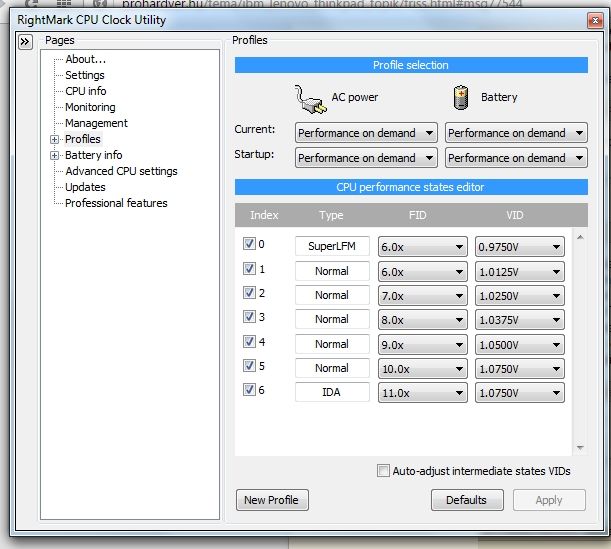Click the browser address bar behind the window
The height and width of the screenshot is (549, 611).
pos(322,5)
